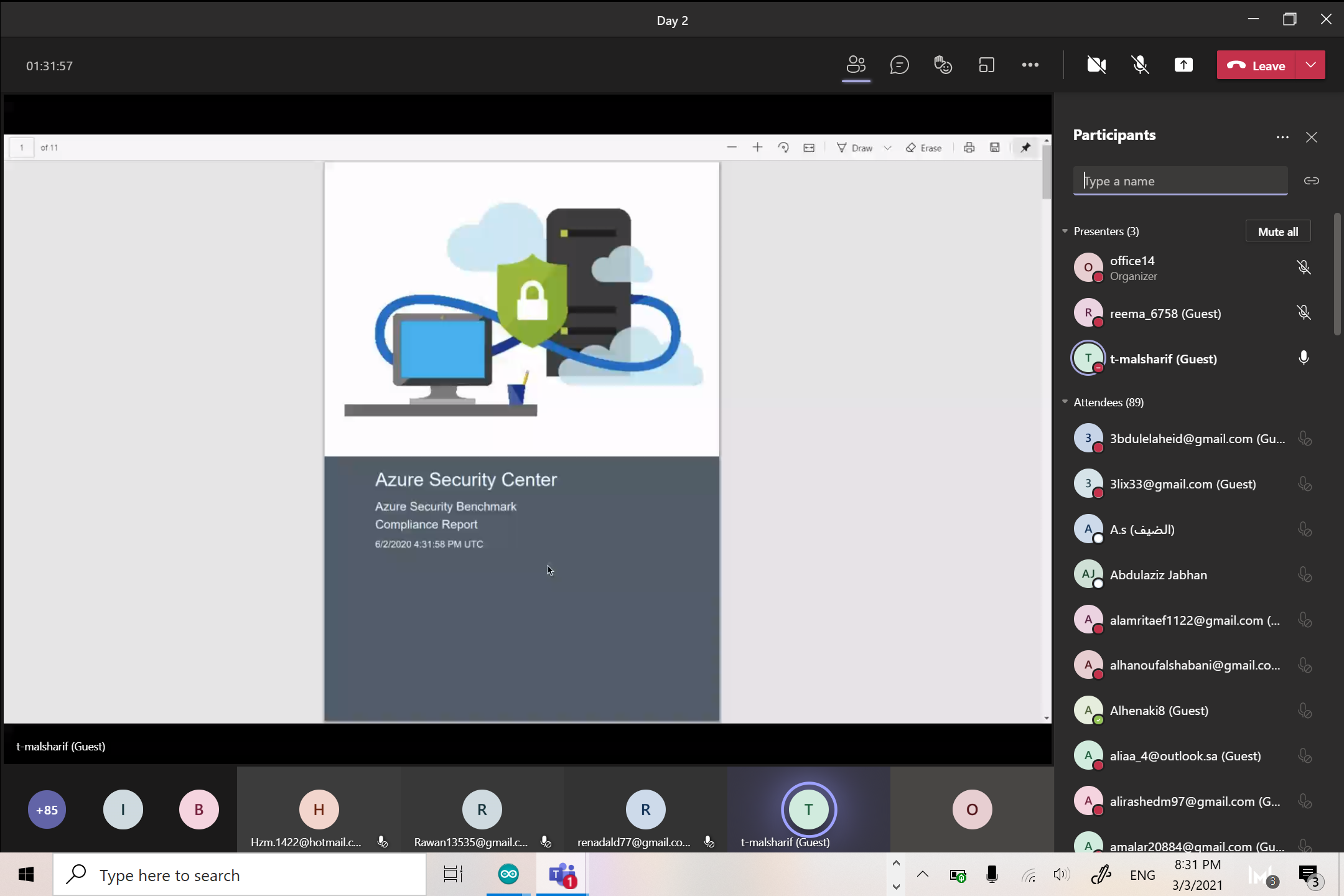The height and width of the screenshot is (896, 1344).
Task: Click the raise hand reactions icon
Action: click(x=943, y=65)
